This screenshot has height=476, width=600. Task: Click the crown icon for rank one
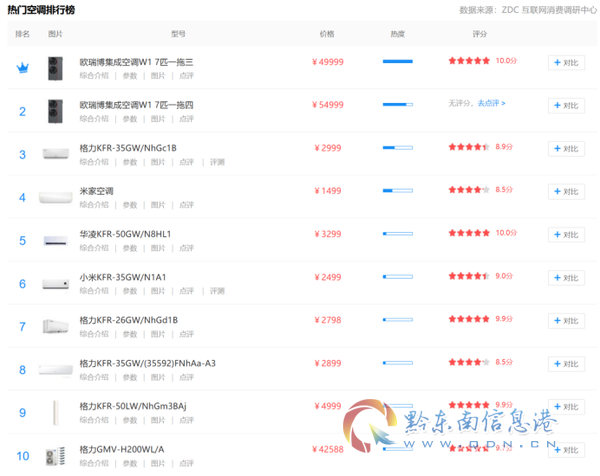23,68
